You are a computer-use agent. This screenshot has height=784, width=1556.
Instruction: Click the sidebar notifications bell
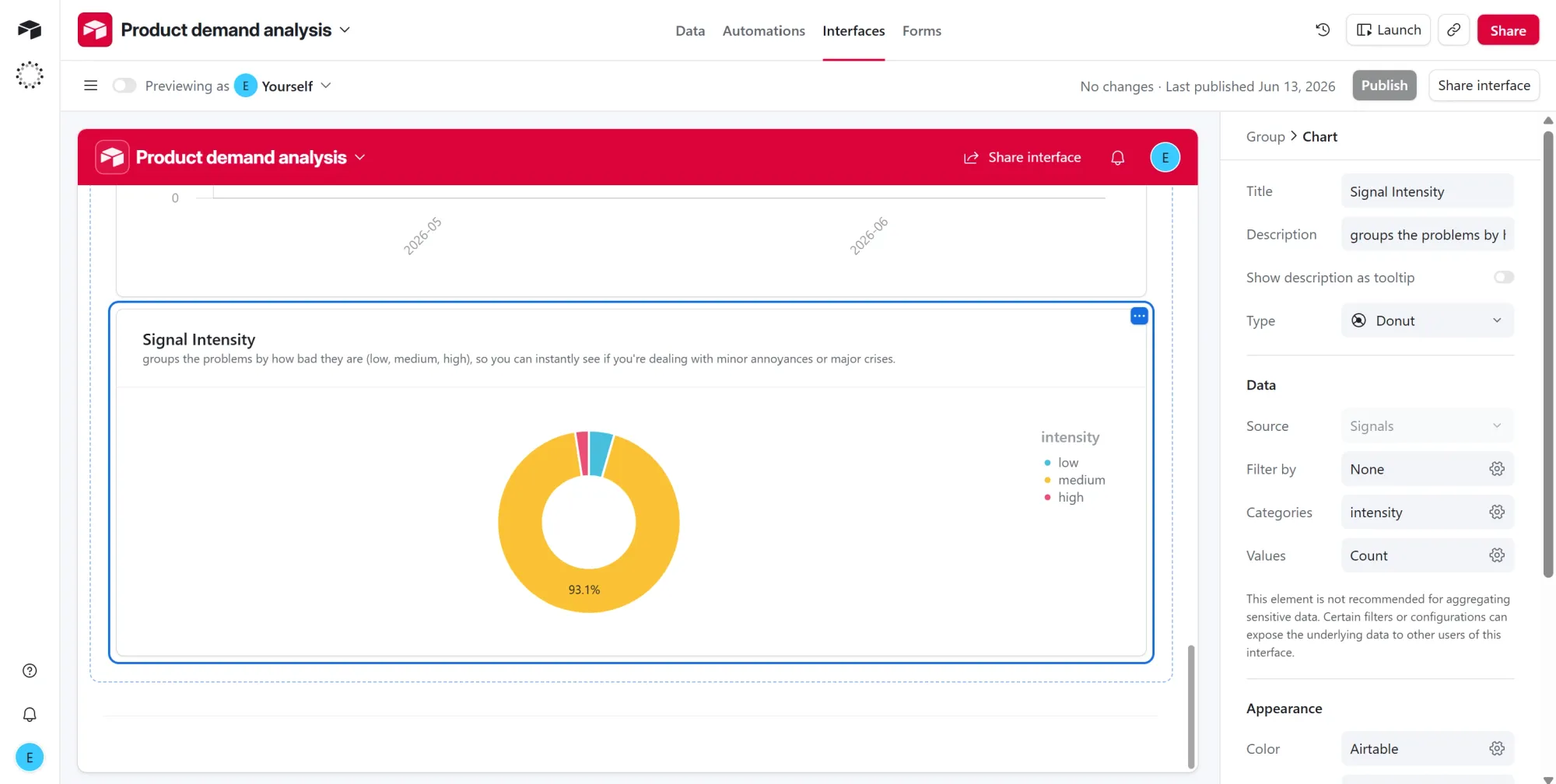pyautogui.click(x=30, y=714)
